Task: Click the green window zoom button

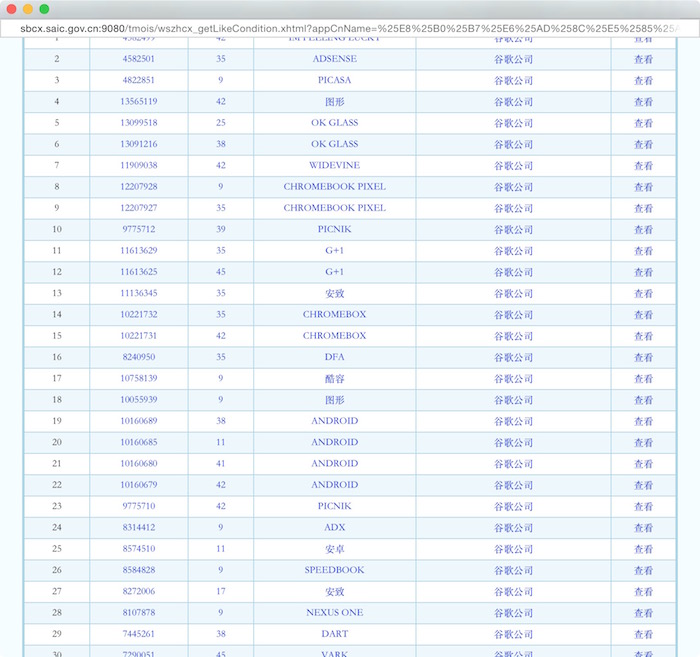Action: (44, 9)
